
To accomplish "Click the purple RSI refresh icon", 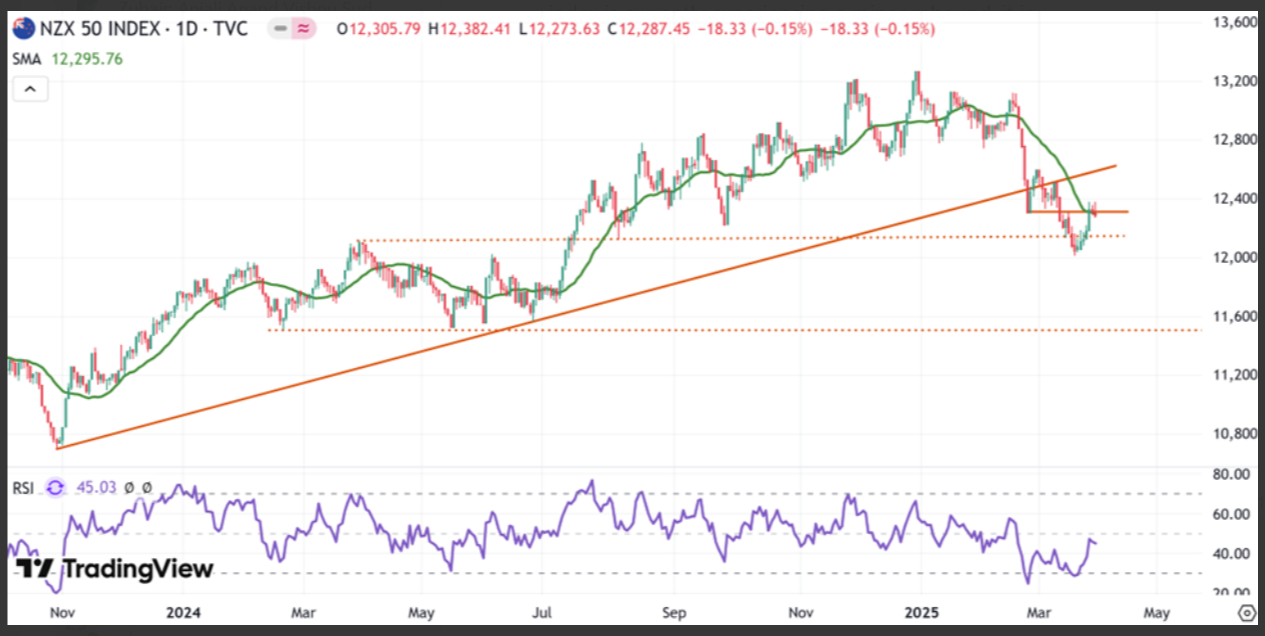I will [x=56, y=487].
